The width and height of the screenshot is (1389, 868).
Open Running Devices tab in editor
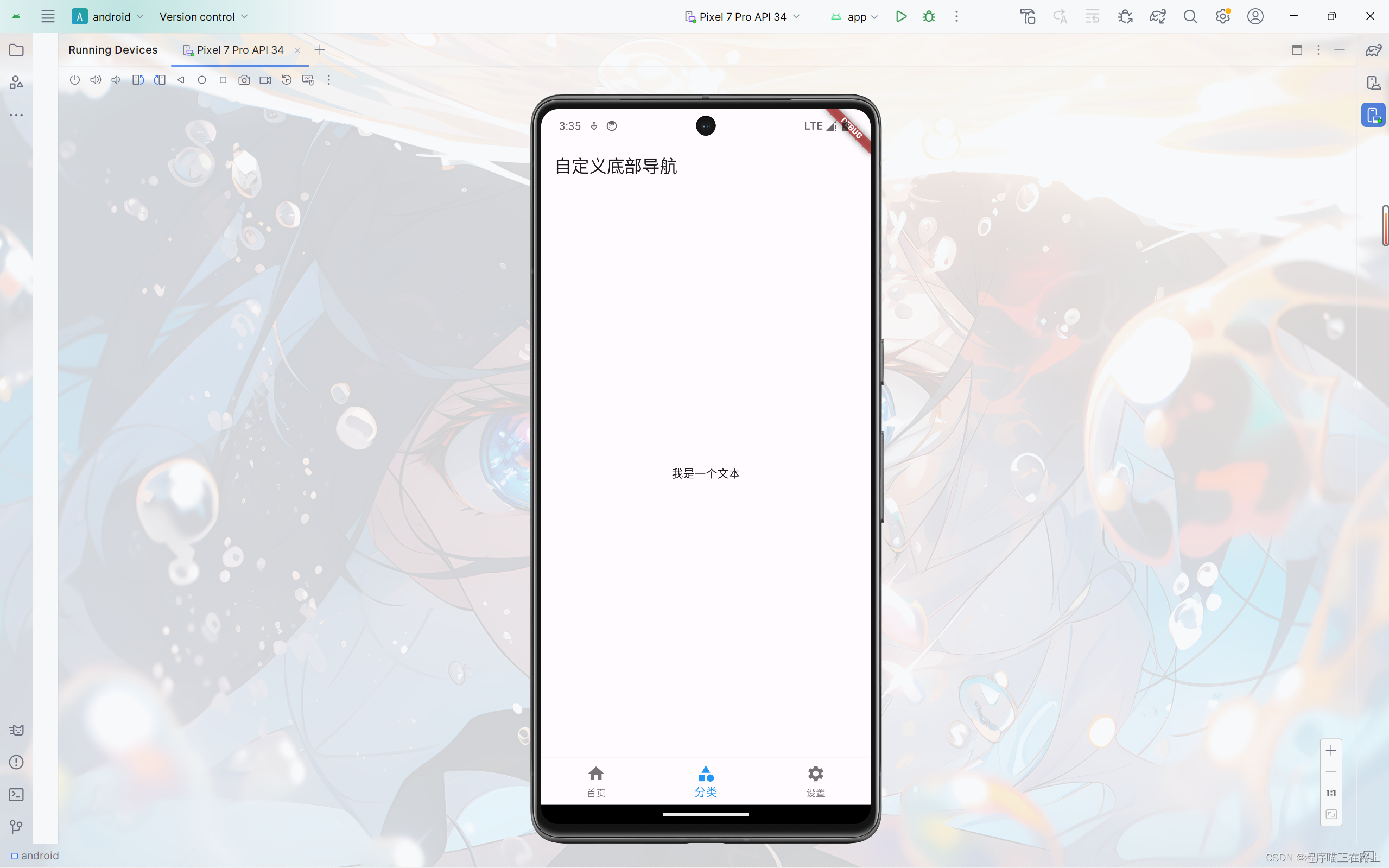(113, 49)
